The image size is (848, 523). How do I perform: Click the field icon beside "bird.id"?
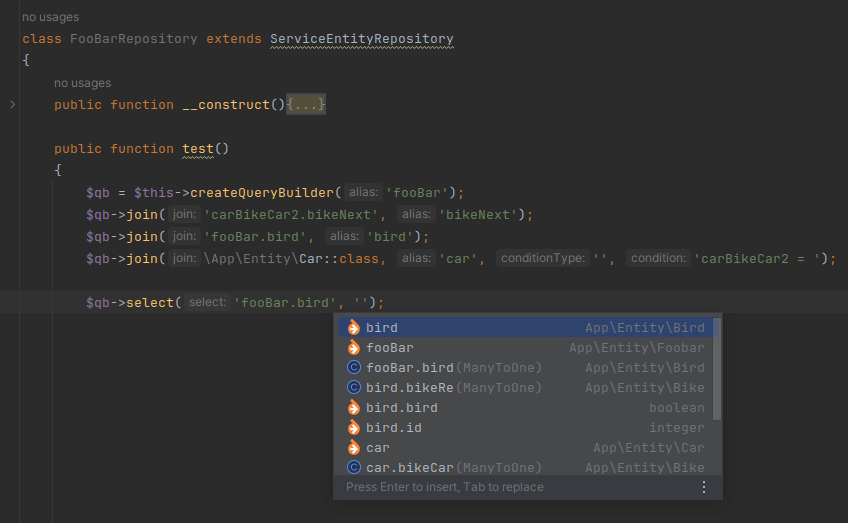[353, 428]
